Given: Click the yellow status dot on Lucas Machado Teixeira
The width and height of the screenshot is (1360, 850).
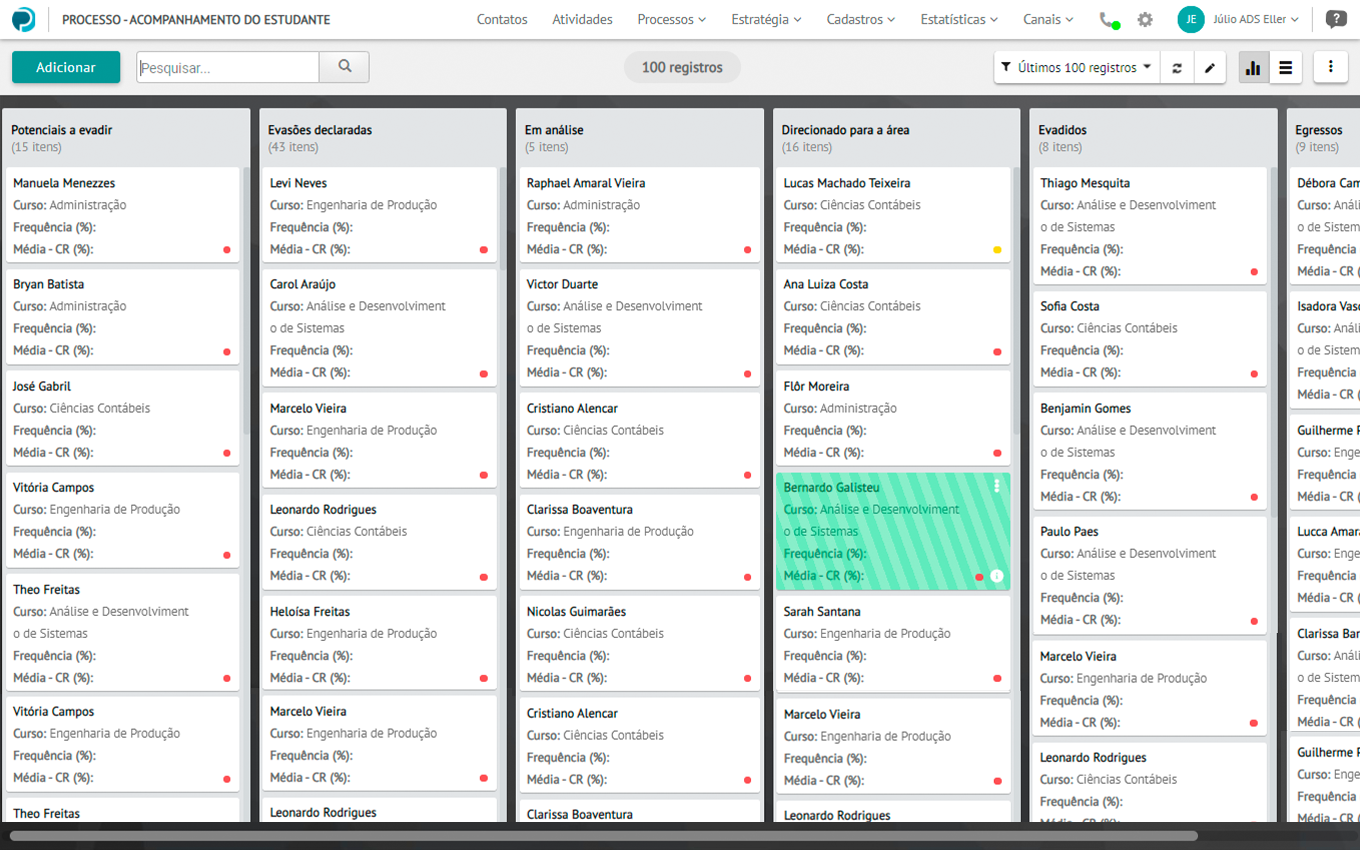Looking at the screenshot, I should pos(997,250).
